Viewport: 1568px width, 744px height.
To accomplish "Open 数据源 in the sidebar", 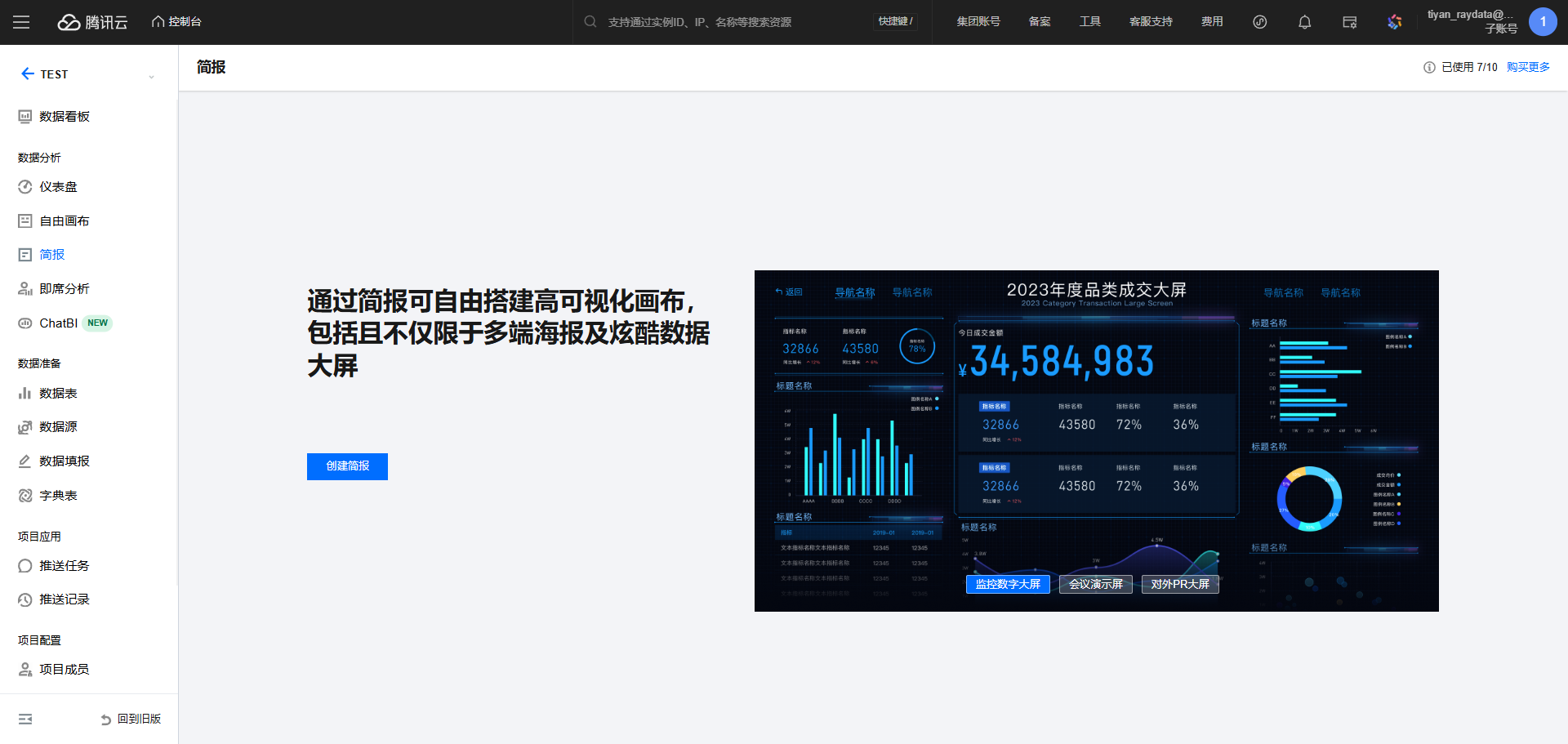I will [58, 427].
